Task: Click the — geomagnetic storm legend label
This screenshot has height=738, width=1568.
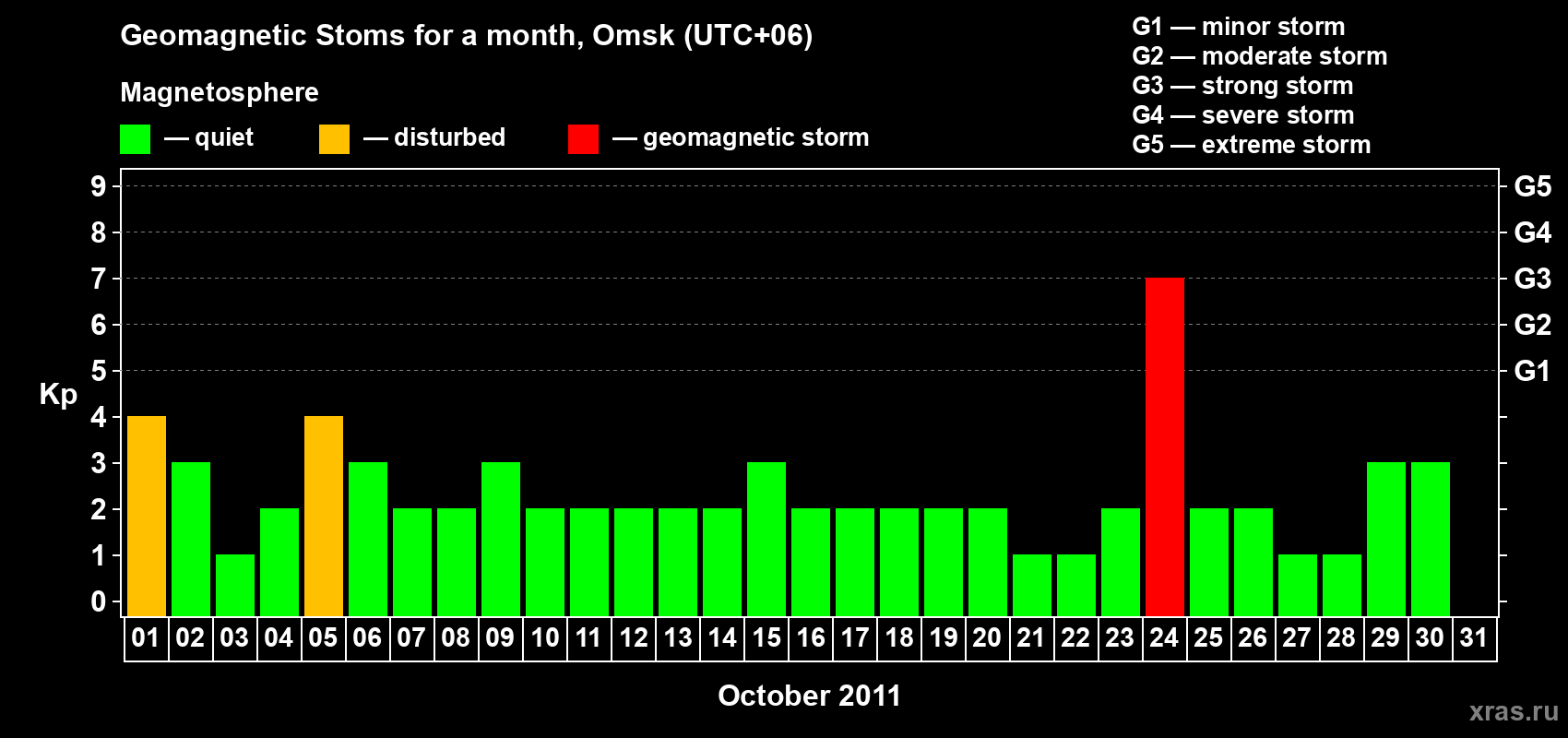Action: (x=741, y=137)
